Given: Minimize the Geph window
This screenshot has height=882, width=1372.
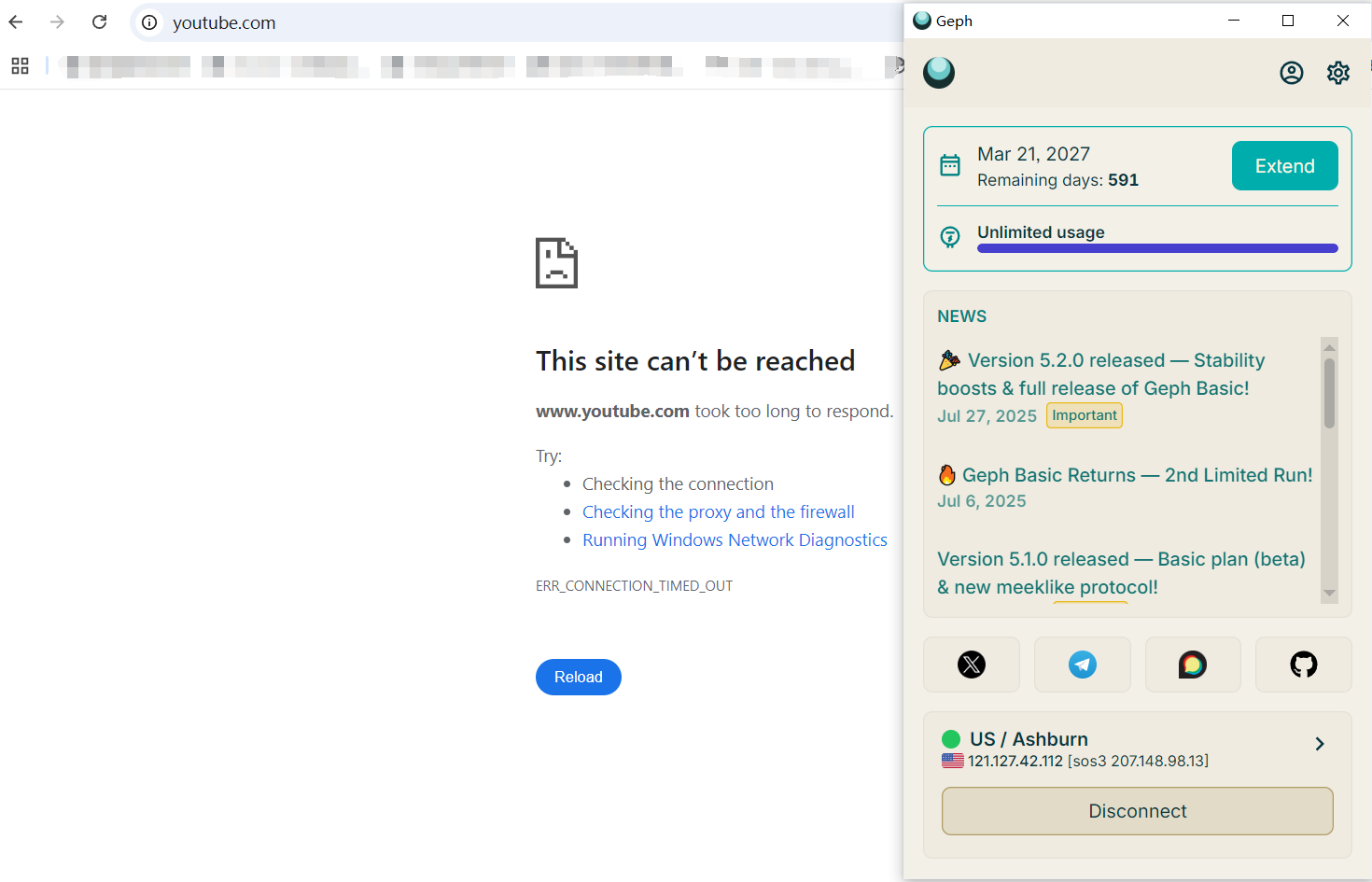Looking at the screenshot, I should [1234, 21].
